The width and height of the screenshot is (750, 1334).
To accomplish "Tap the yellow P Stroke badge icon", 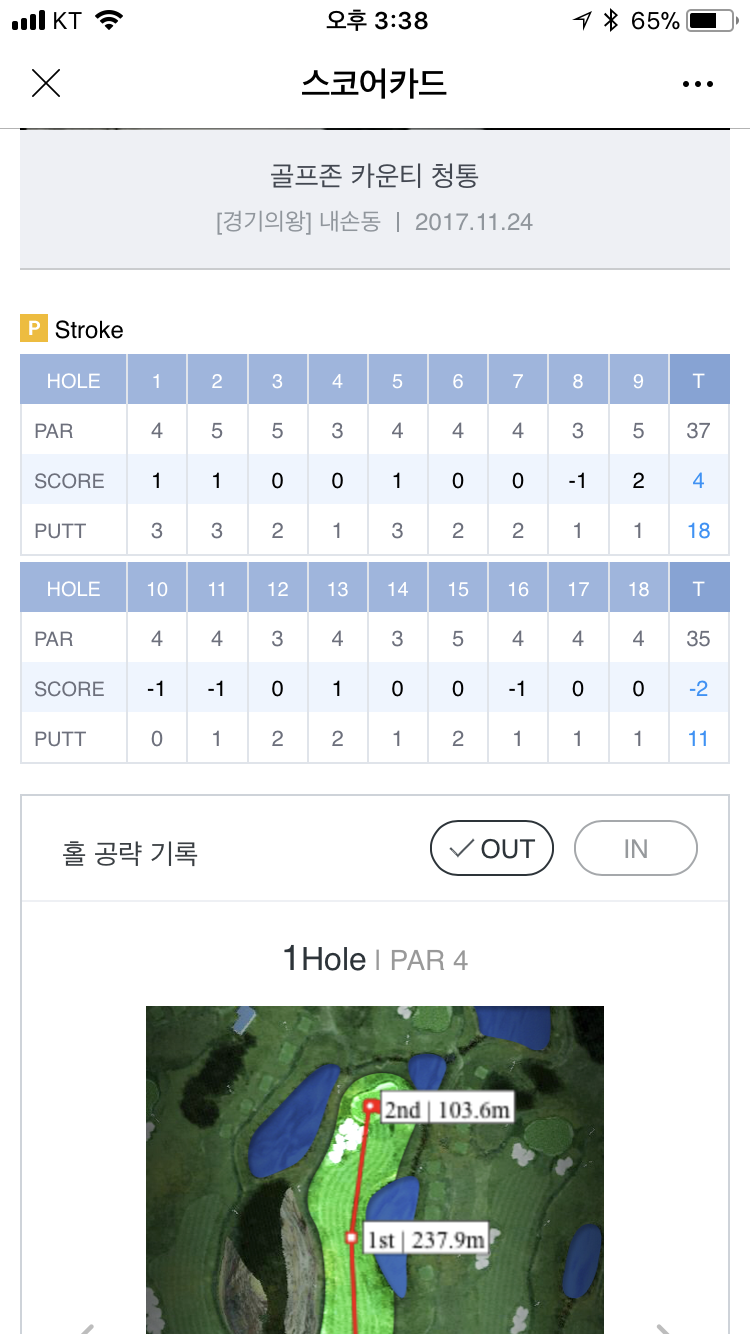I will click(x=34, y=329).
